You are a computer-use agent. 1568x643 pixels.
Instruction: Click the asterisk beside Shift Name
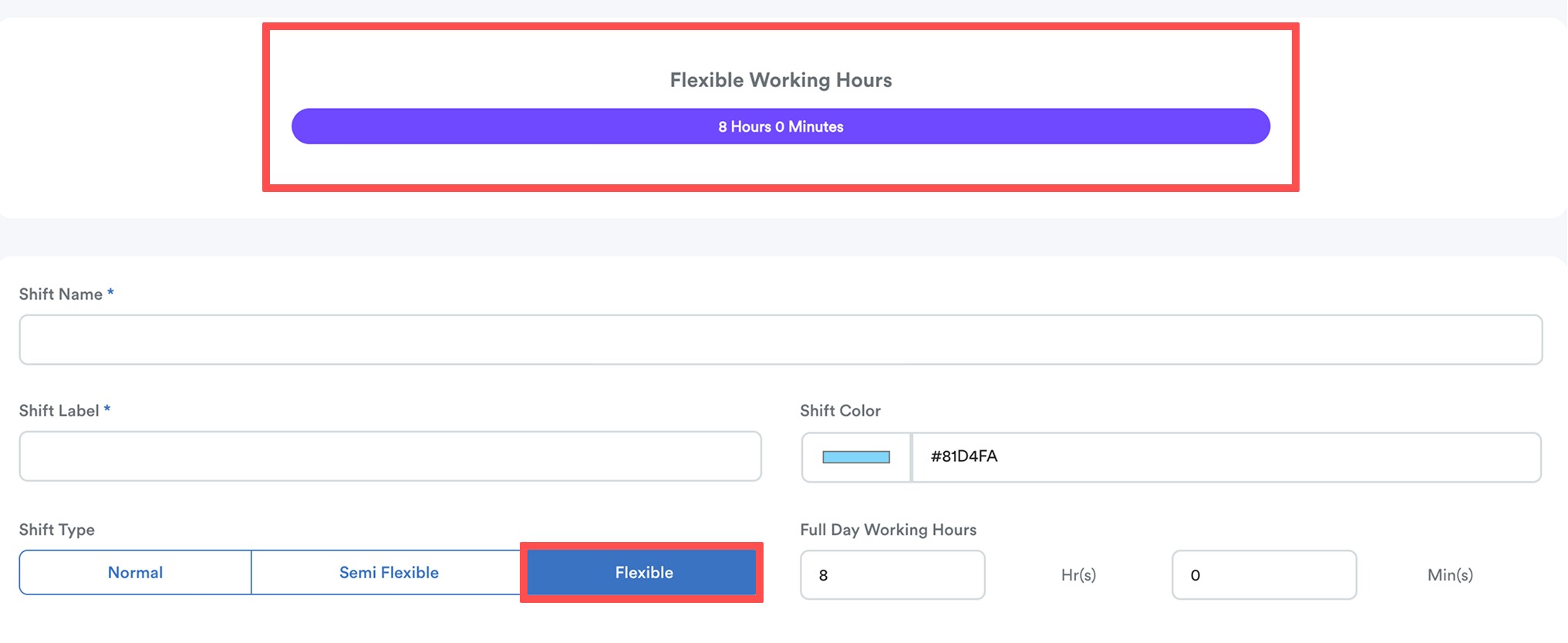(x=110, y=292)
